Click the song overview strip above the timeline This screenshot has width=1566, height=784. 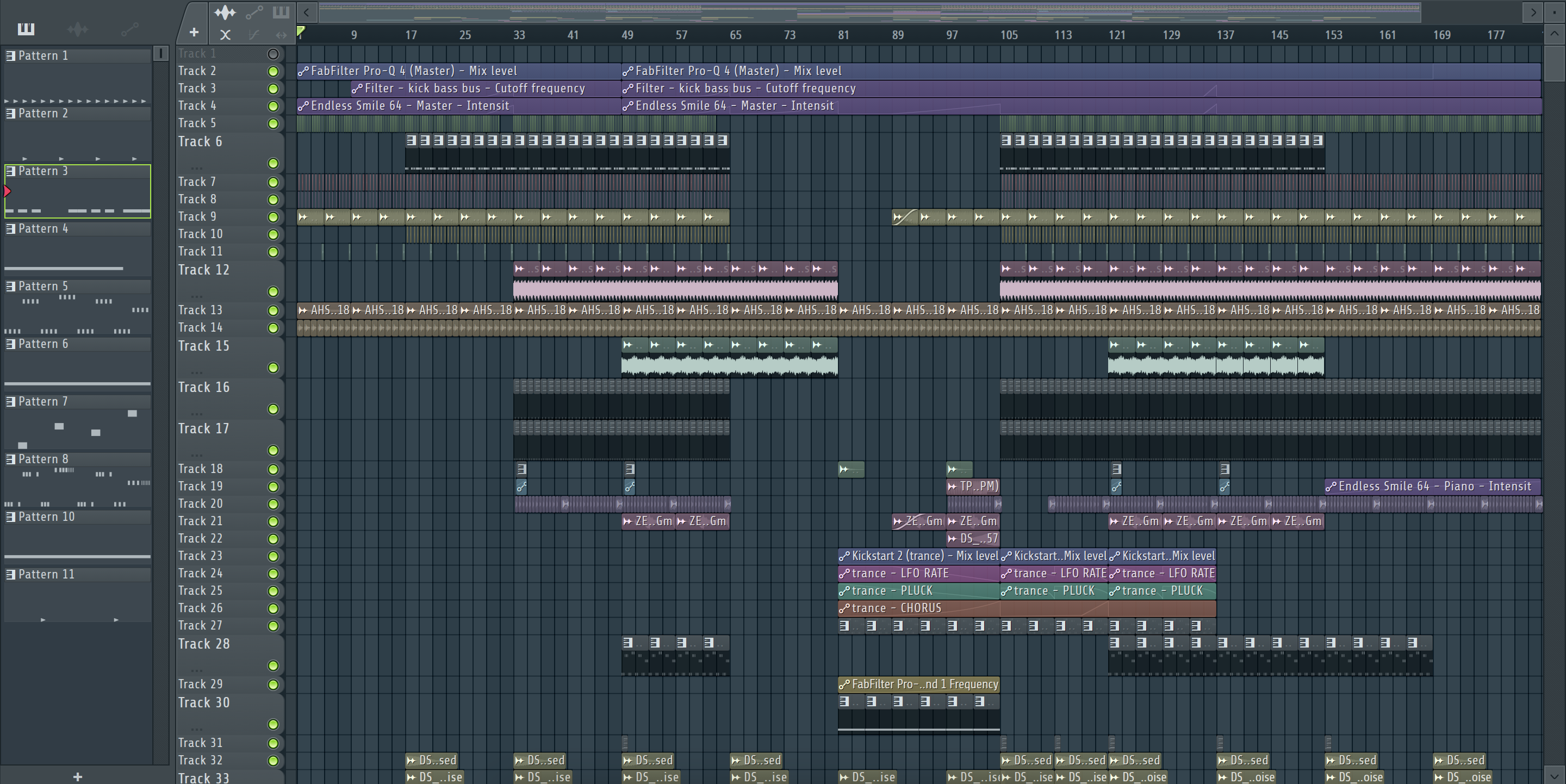pos(869,11)
